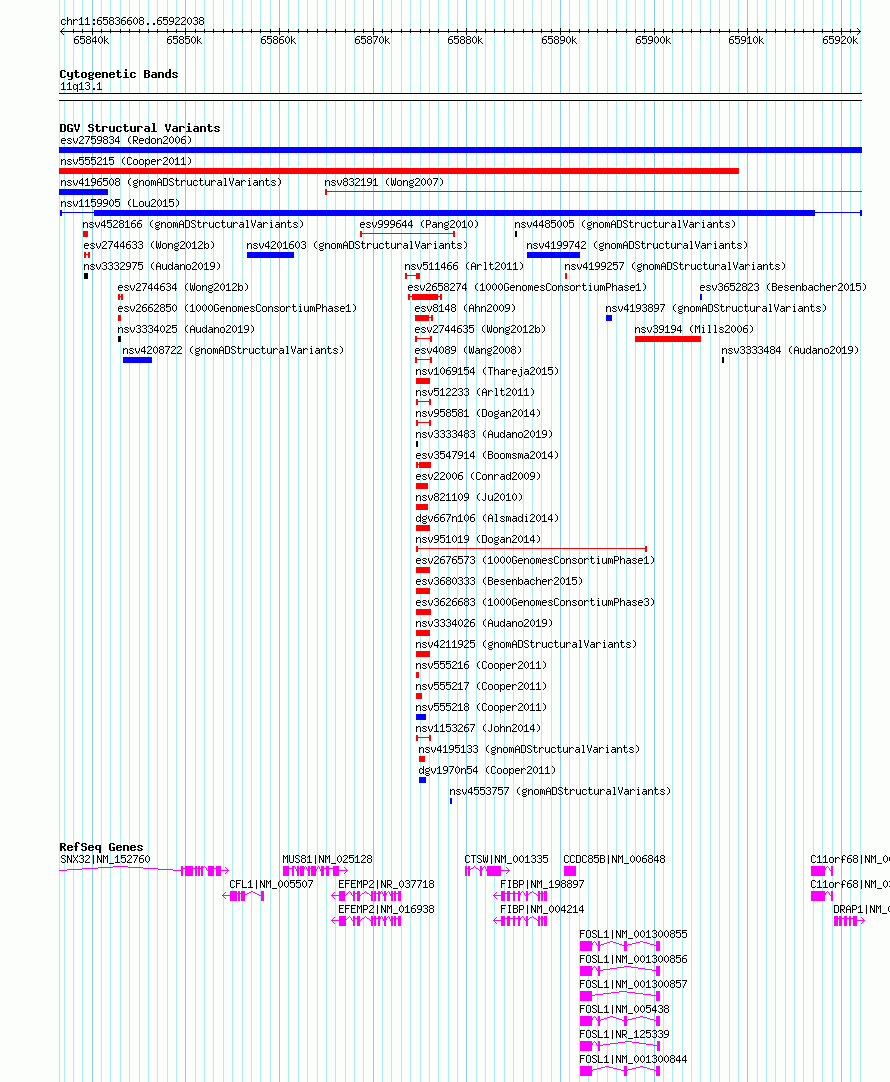The width and height of the screenshot is (890, 1082).
Task: Open esv2658274 1000GenomesConsortiumPhase1 label
Action: tap(527, 287)
